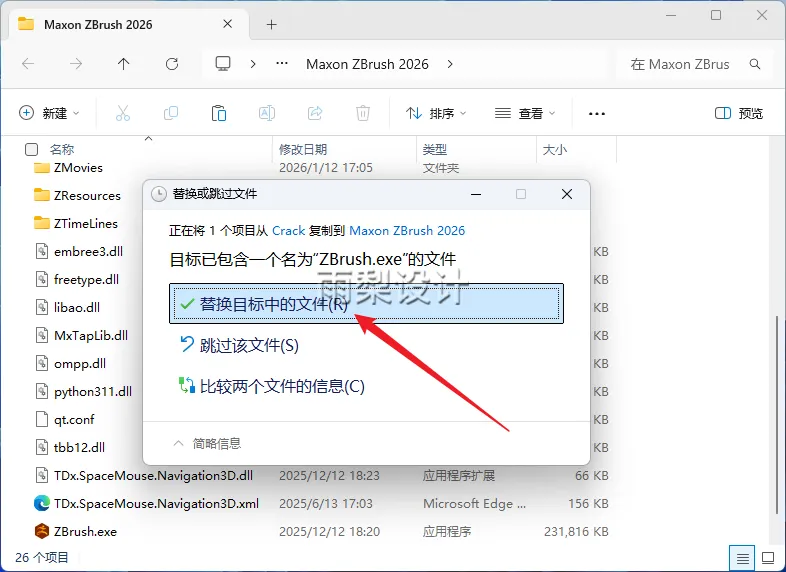Sort by the 名称 column header
786x572 pixels.
(62, 149)
